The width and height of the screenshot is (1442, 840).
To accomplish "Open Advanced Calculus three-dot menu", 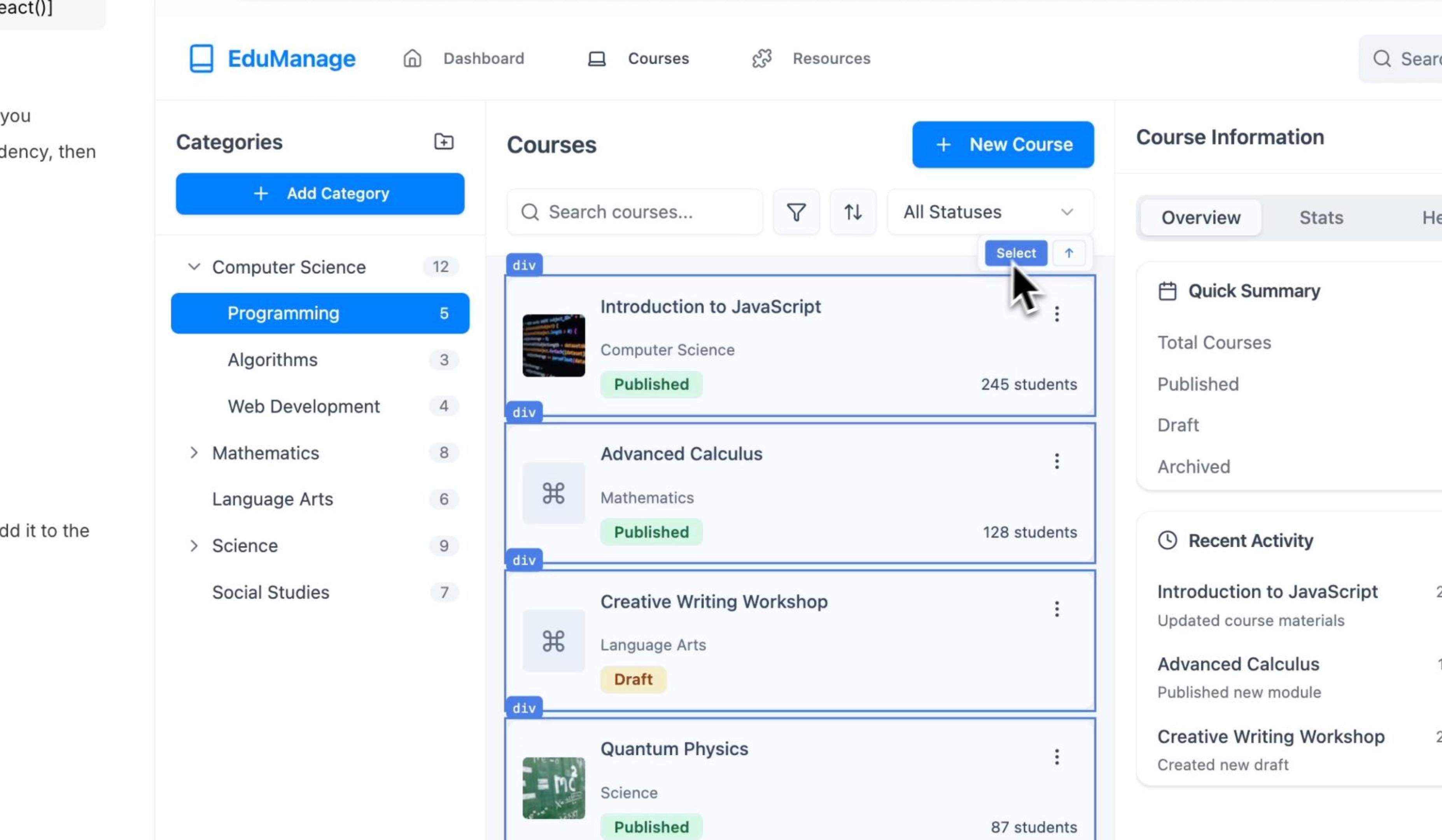I will 1056,461.
